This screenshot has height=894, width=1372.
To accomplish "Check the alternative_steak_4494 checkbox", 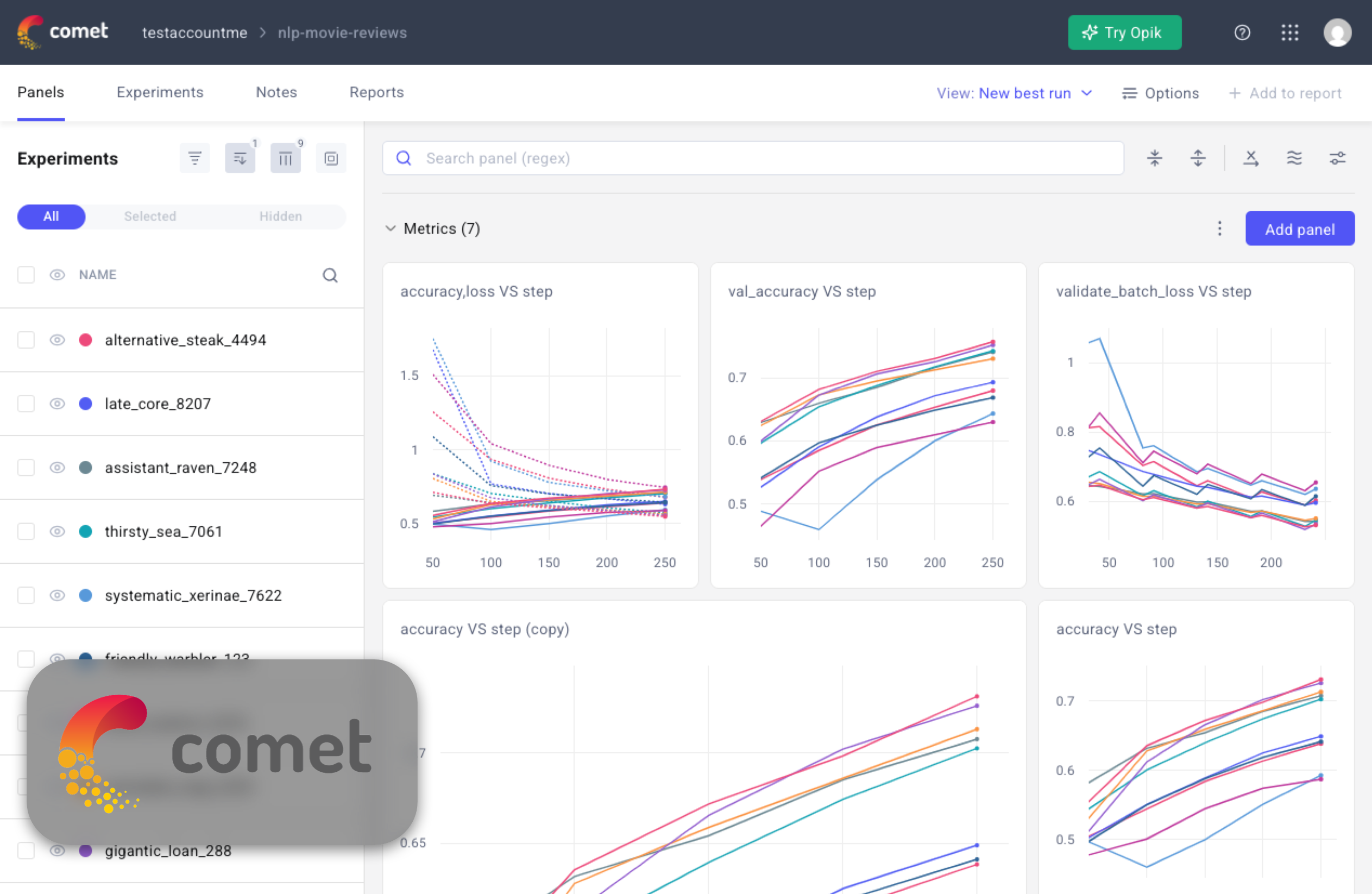I will pyautogui.click(x=26, y=340).
